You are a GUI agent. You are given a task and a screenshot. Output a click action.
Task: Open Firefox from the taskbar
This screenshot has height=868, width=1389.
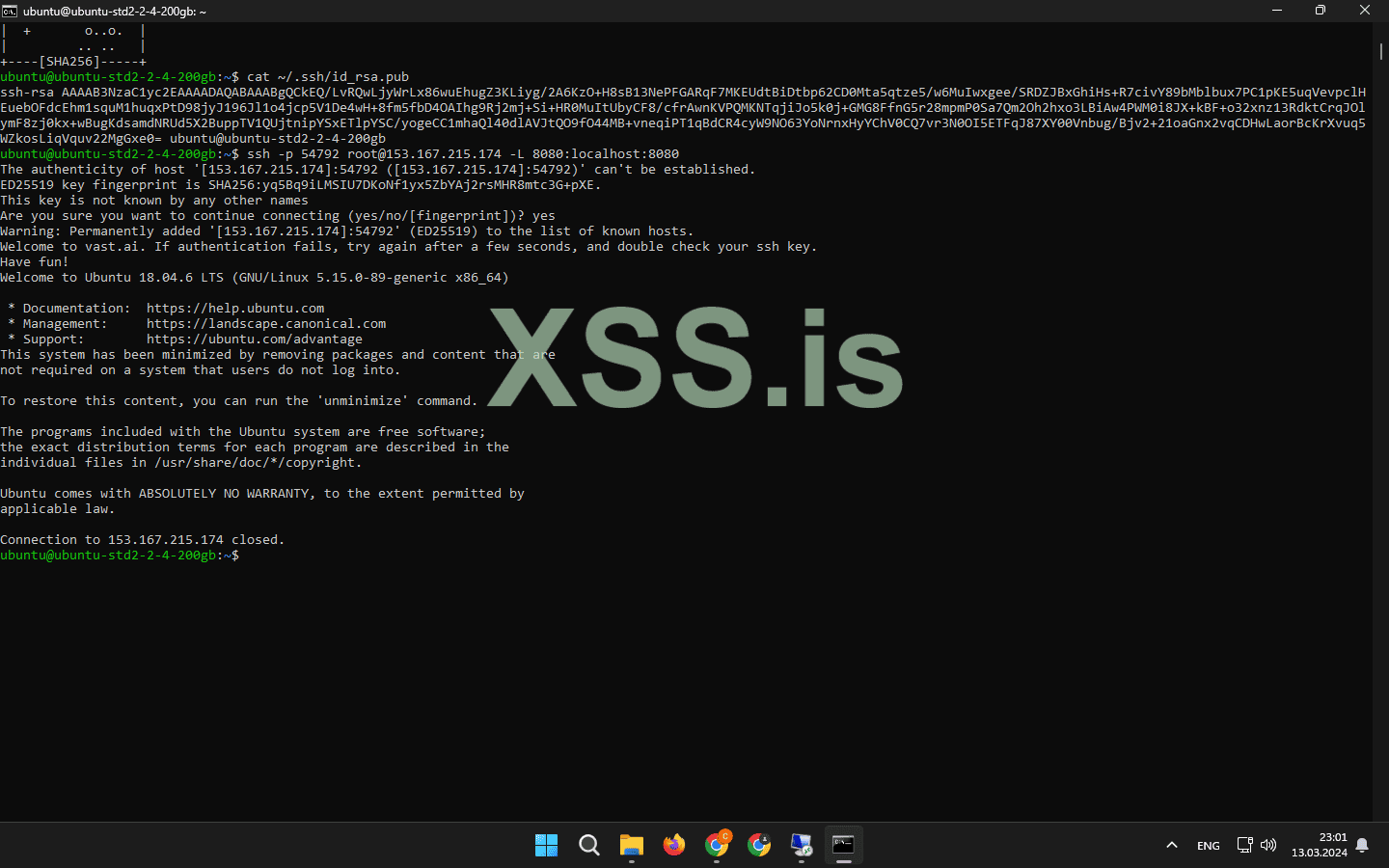pos(674,846)
